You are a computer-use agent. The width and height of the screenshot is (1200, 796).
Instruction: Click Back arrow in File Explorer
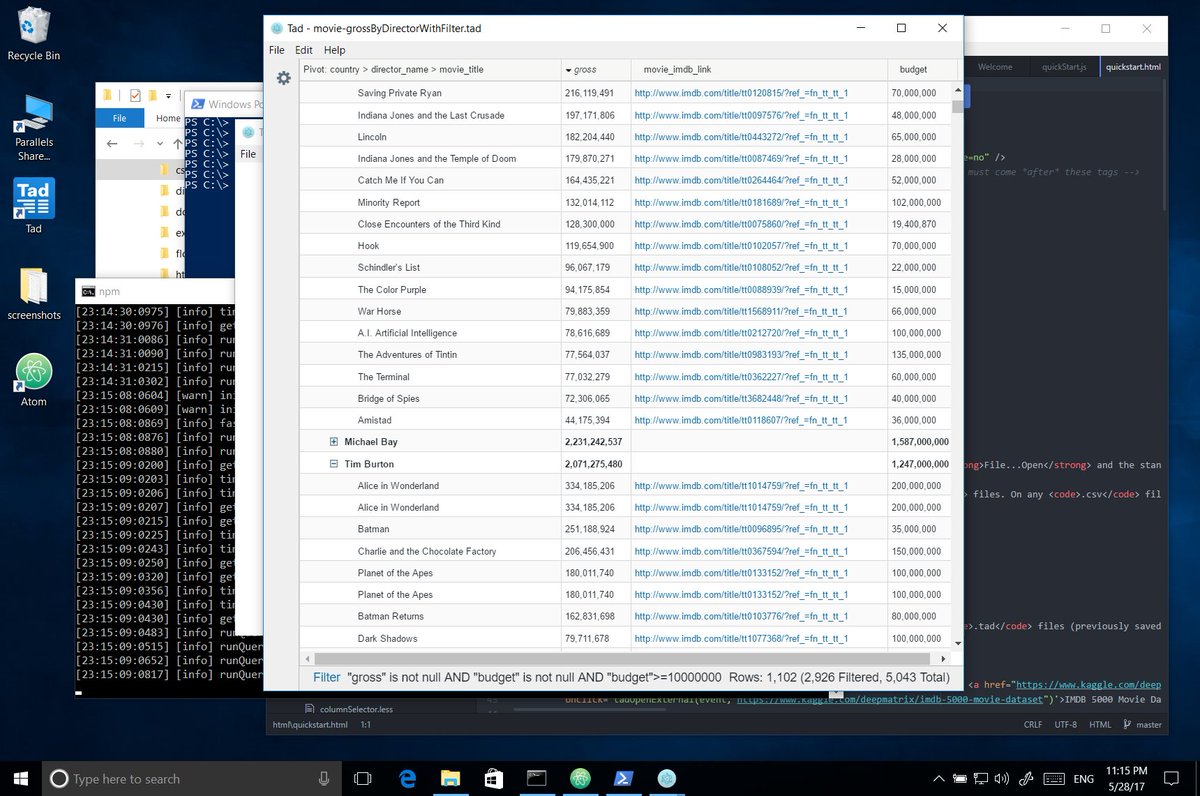tap(112, 143)
